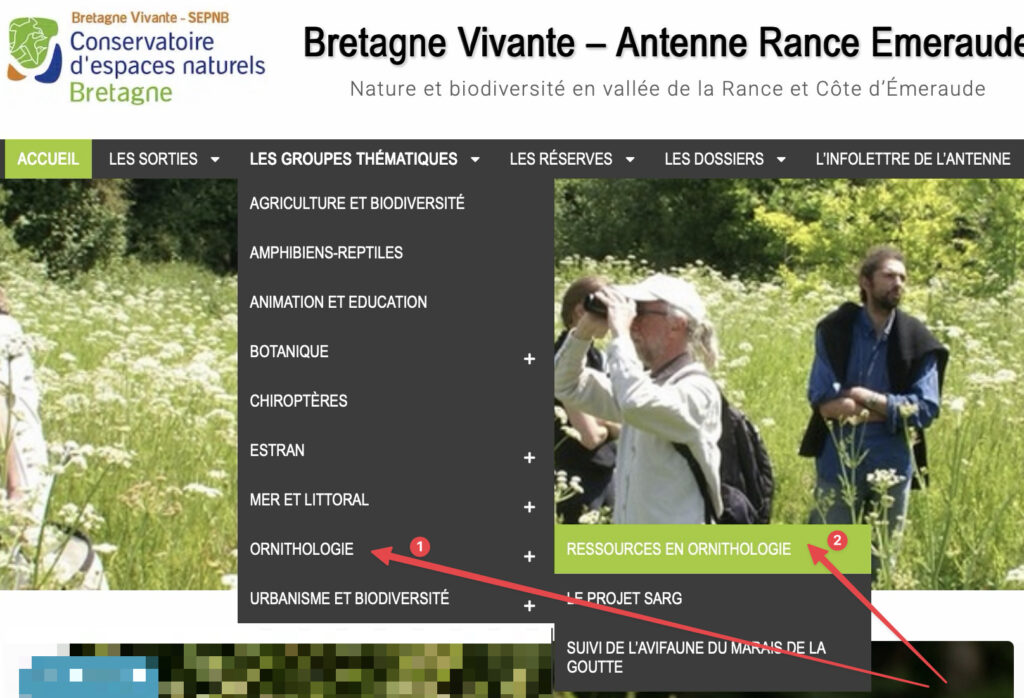Expand the plus icon next to Estran
Screen dimensions: 1024x698
pyautogui.click(x=530, y=458)
